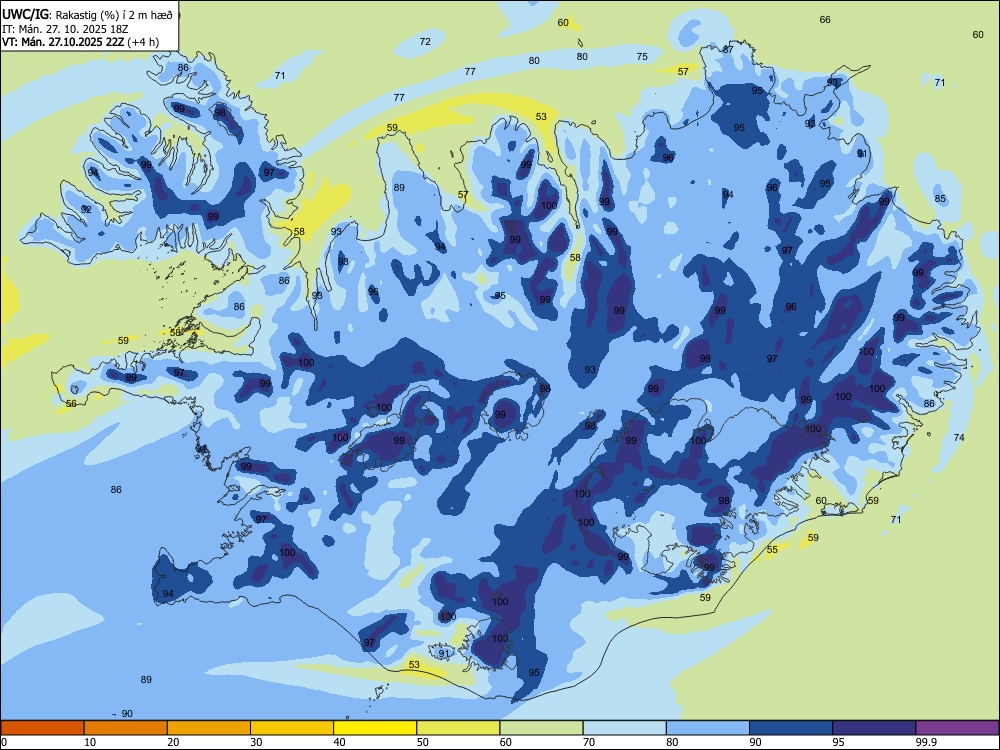Image resolution: width=1000 pixels, height=750 pixels.
Task: Click the 90–95 dark blue legend swatch
Action: point(791,728)
